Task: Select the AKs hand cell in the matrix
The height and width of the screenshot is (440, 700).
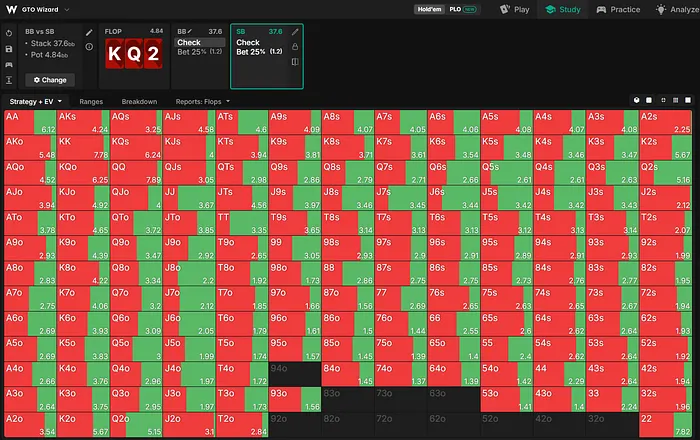Action: [83, 122]
